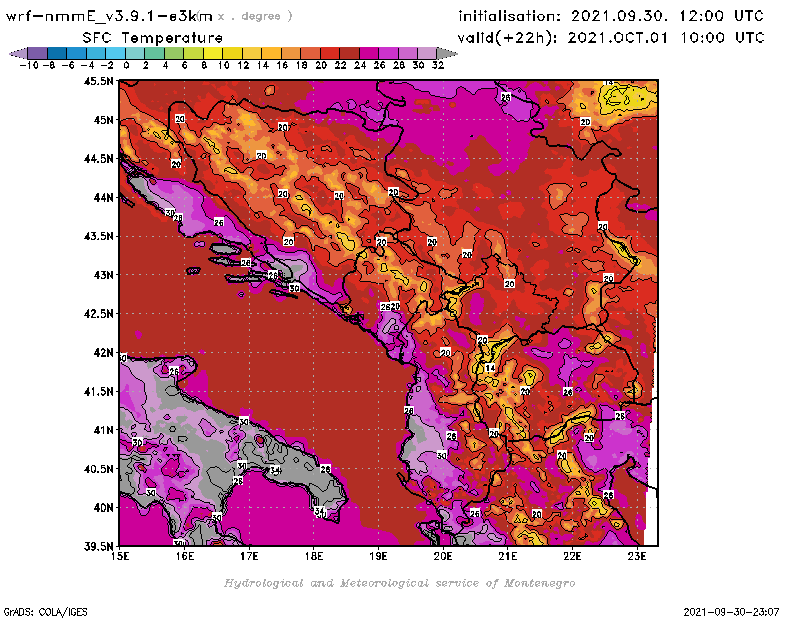800x618 pixels.
Task: Click the "22E" longitude label
Action: click(x=572, y=556)
